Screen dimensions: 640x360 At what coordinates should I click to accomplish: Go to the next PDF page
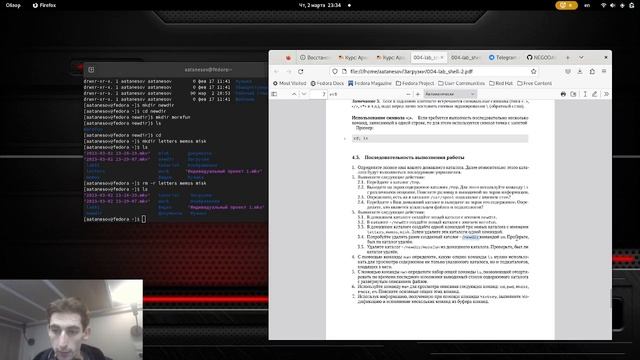pyautogui.click(x=304, y=94)
